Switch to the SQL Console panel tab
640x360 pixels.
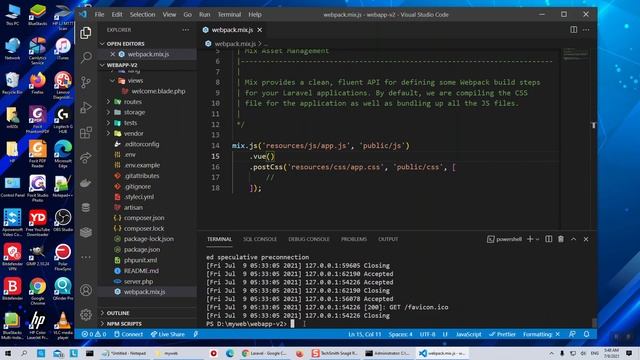tap(260, 239)
